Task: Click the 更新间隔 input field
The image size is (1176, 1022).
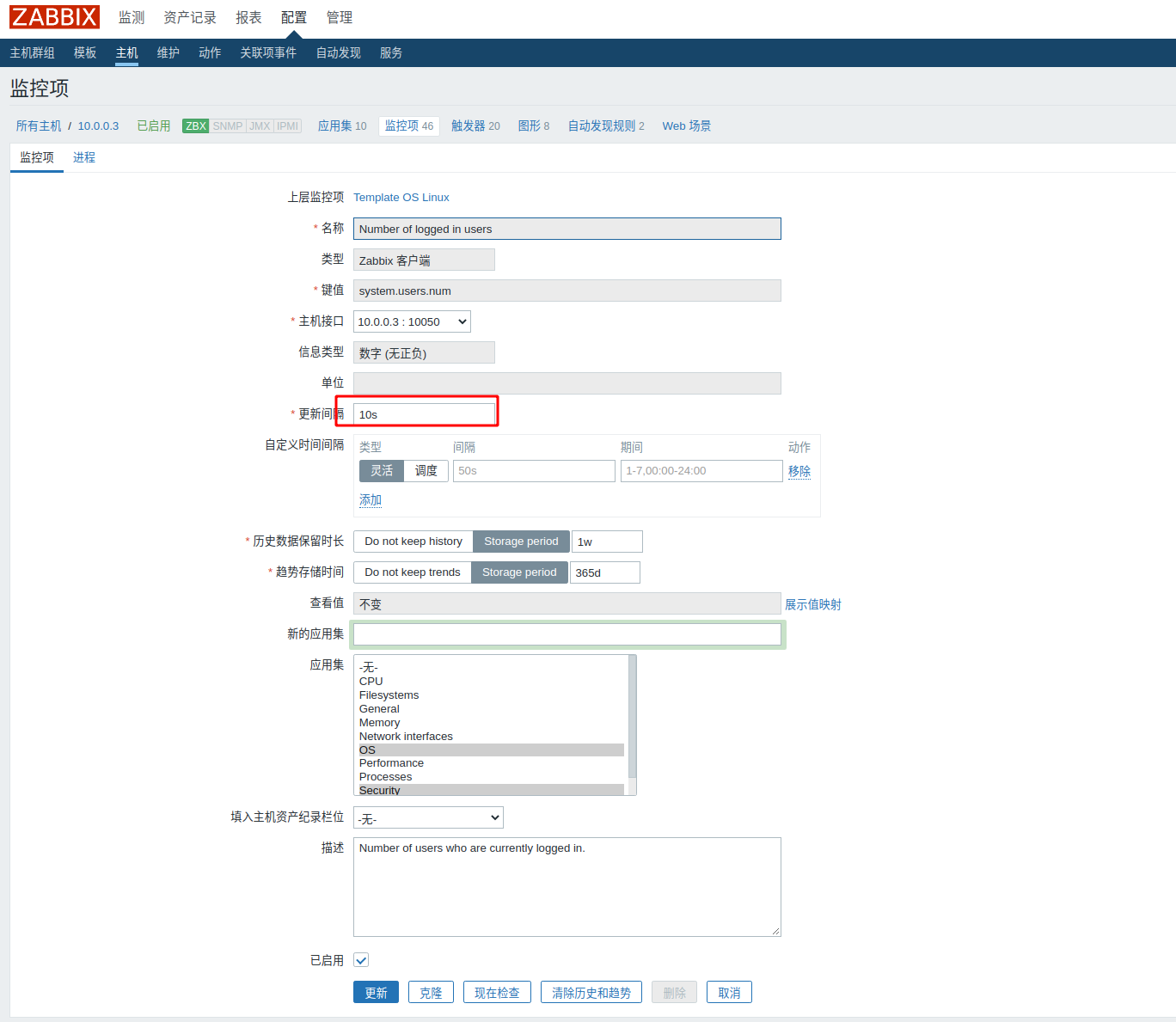Action: coord(425,414)
